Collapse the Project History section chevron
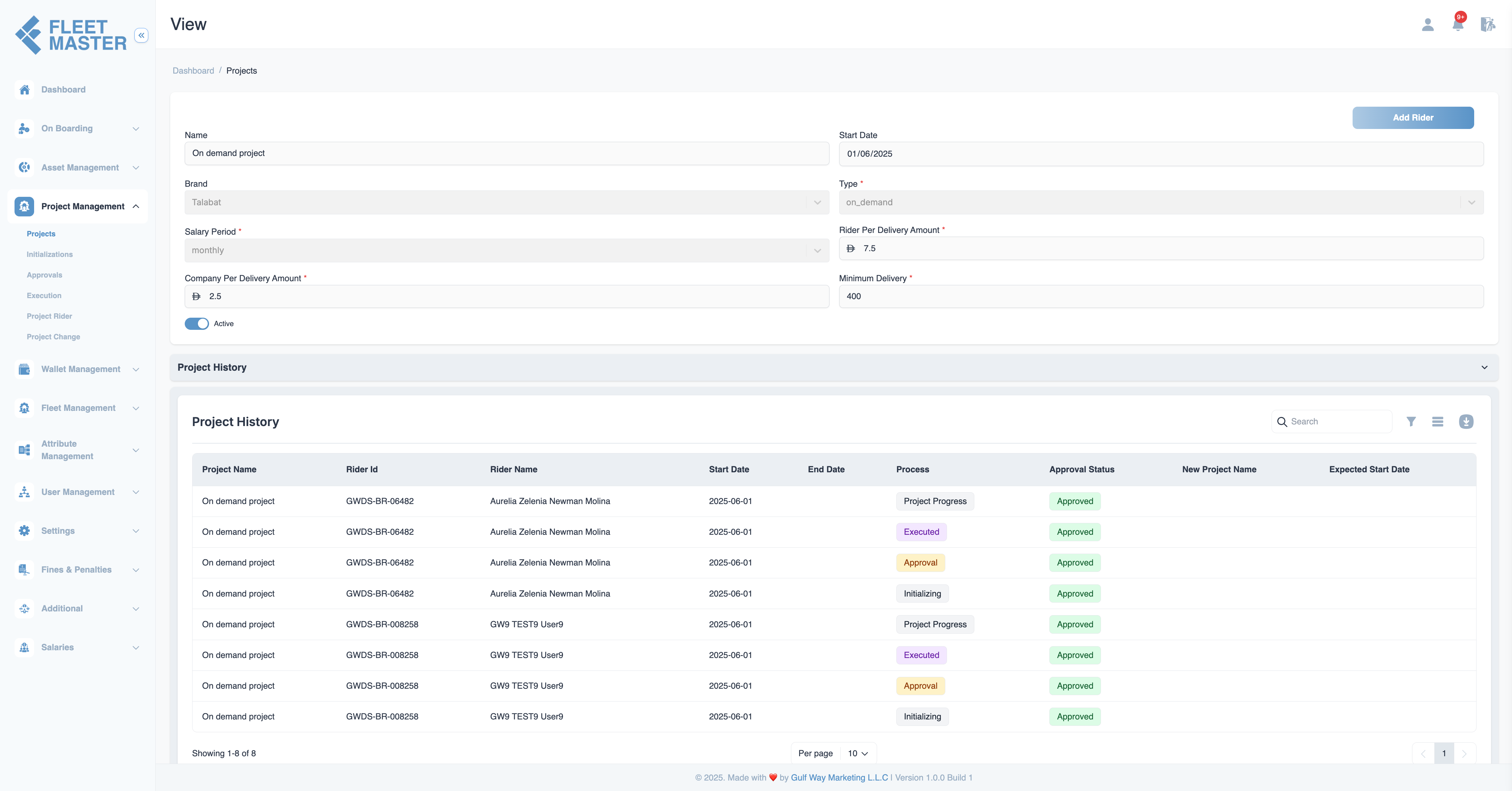Image resolution: width=1512 pixels, height=791 pixels. point(1484,367)
